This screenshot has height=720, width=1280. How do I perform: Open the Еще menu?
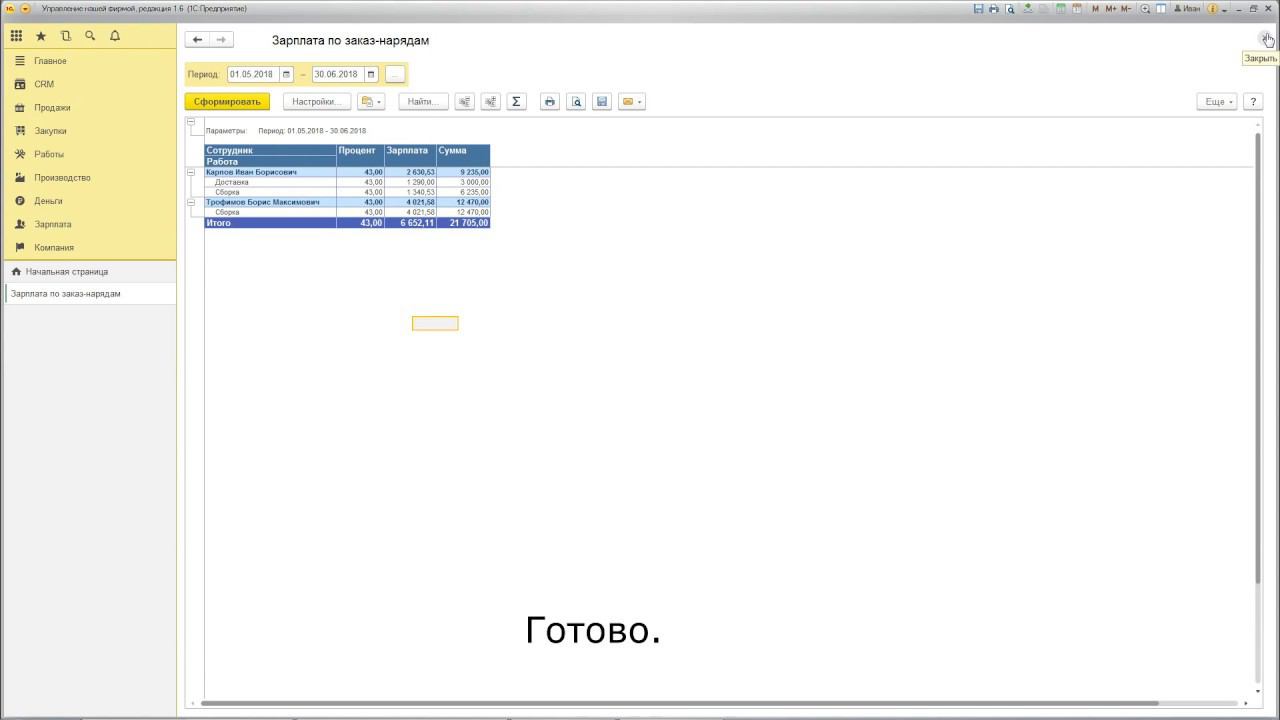tap(1217, 101)
